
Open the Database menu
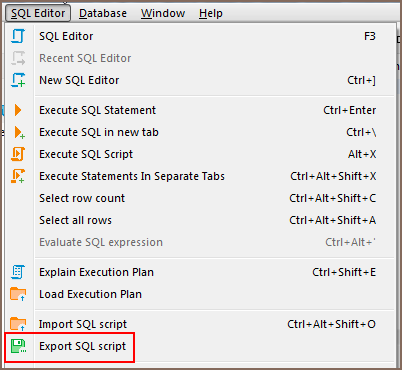coord(103,13)
